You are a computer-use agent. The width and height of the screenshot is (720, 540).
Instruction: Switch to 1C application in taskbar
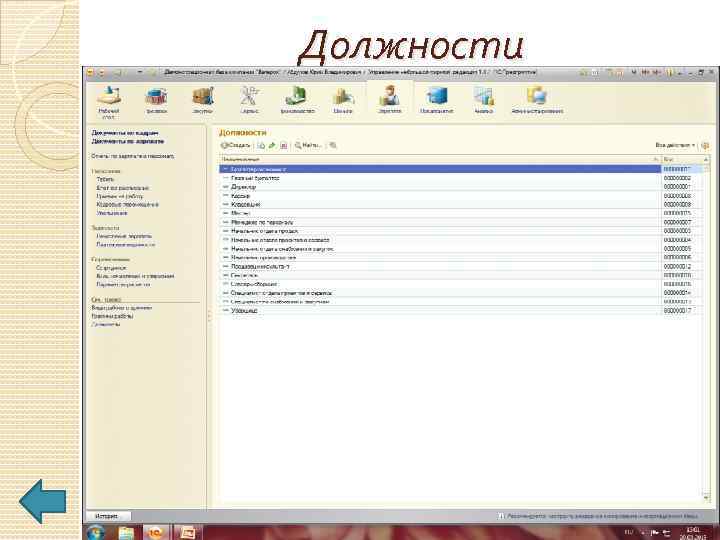coord(156,533)
